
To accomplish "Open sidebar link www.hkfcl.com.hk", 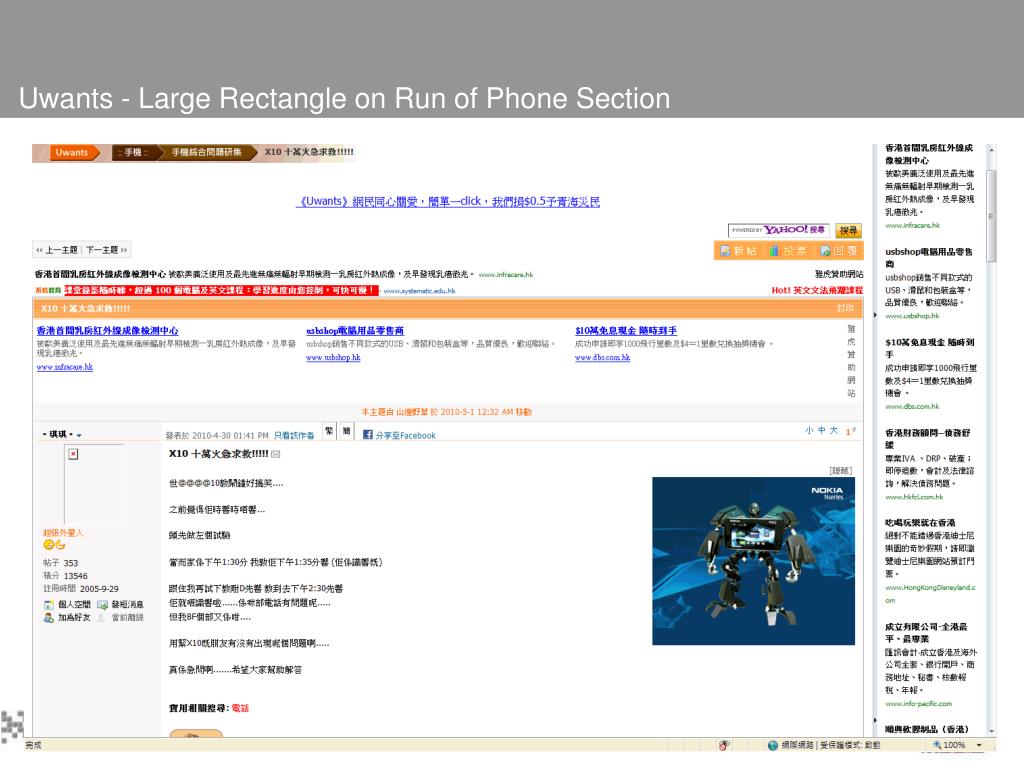I will [x=914, y=497].
